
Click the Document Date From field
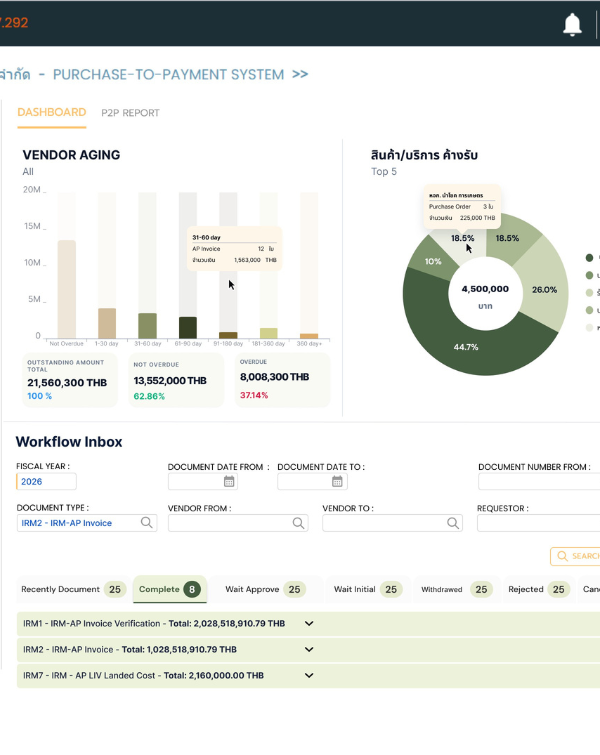click(x=203, y=482)
